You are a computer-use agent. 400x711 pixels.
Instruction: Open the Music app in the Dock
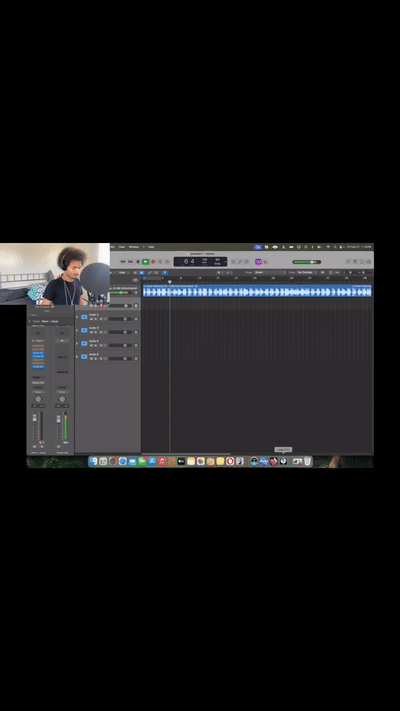(162, 461)
